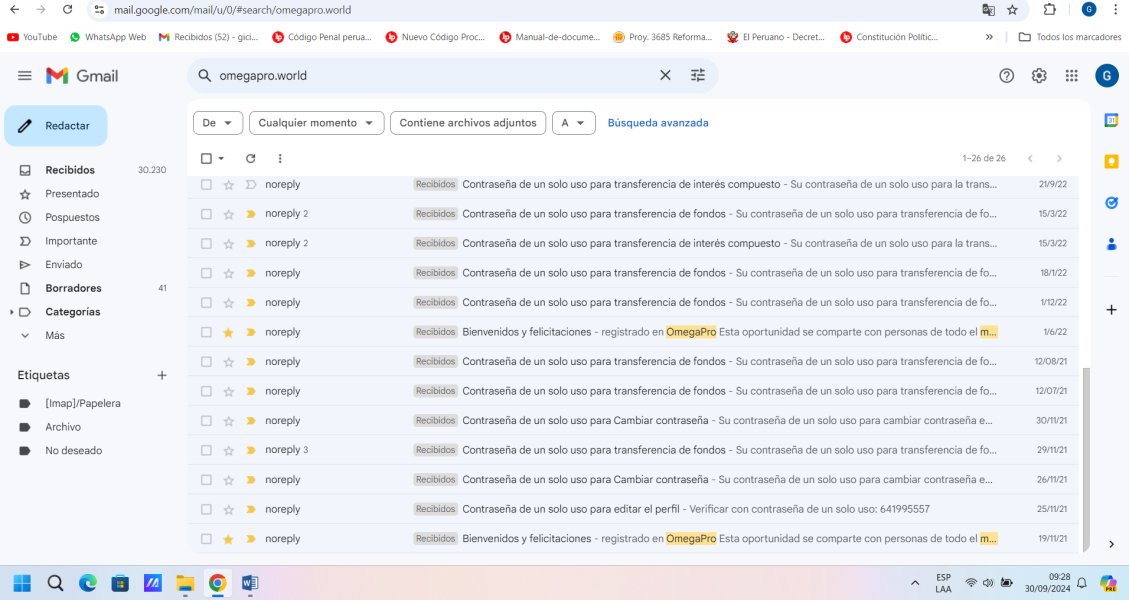Viewport: 1129px width, 600px height.
Task: Tick the checkbox of the 12/08/21 email
Action: pyautogui.click(x=207, y=362)
